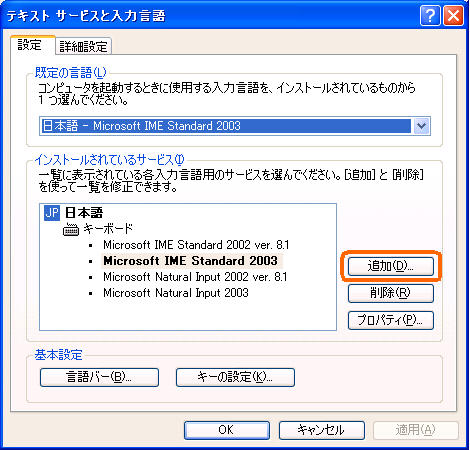Screen dimensions: 470x450
Task: Select Microsoft IME Standard 2003 in list
Action: [191, 261]
